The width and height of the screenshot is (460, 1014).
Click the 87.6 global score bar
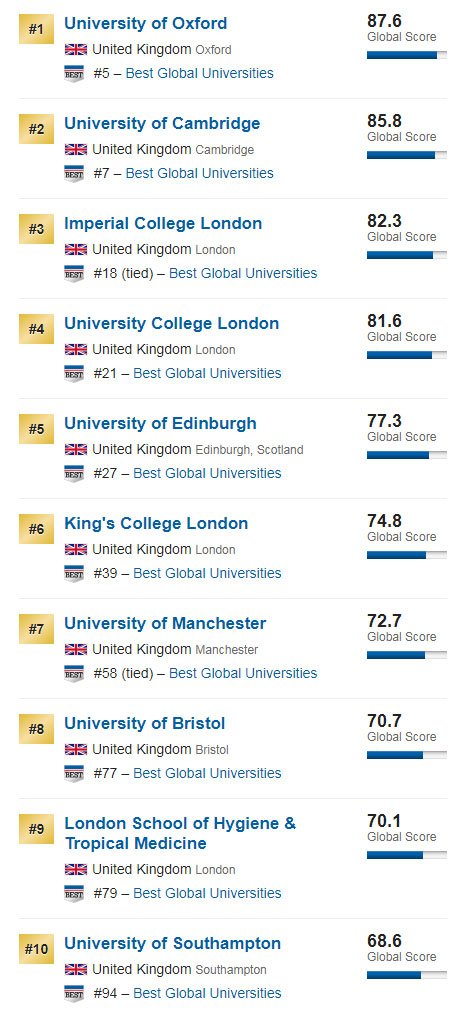406,55
